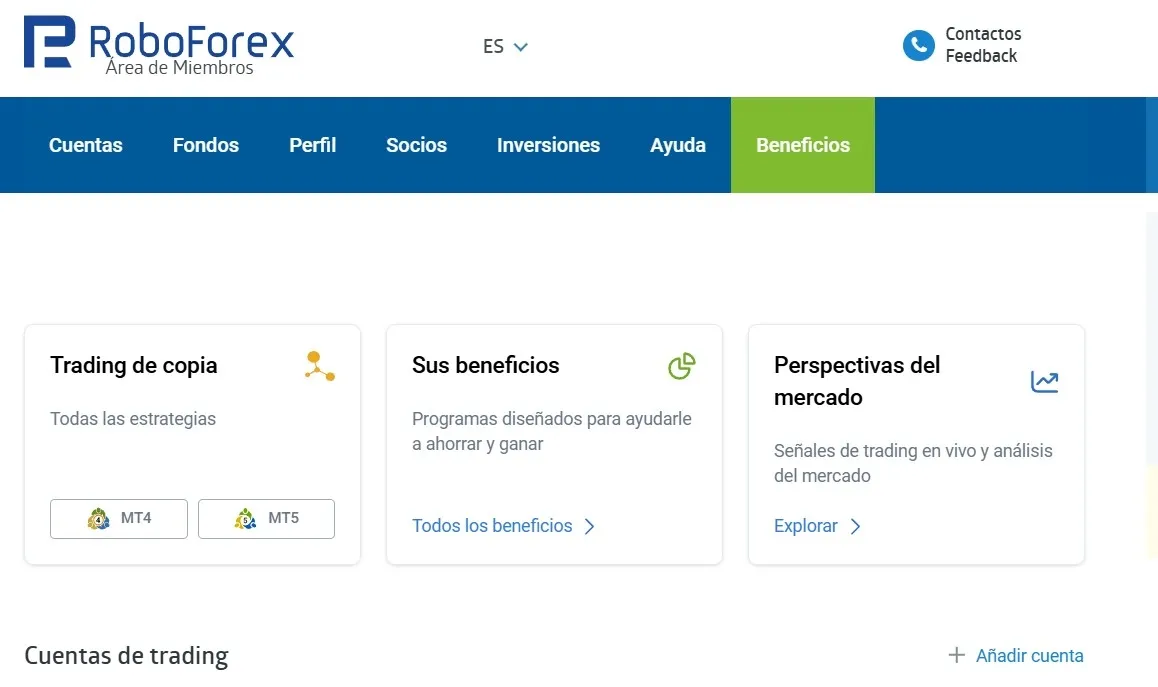Open the ES language dropdown
This screenshot has width=1158, height=687.
[505, 47]
